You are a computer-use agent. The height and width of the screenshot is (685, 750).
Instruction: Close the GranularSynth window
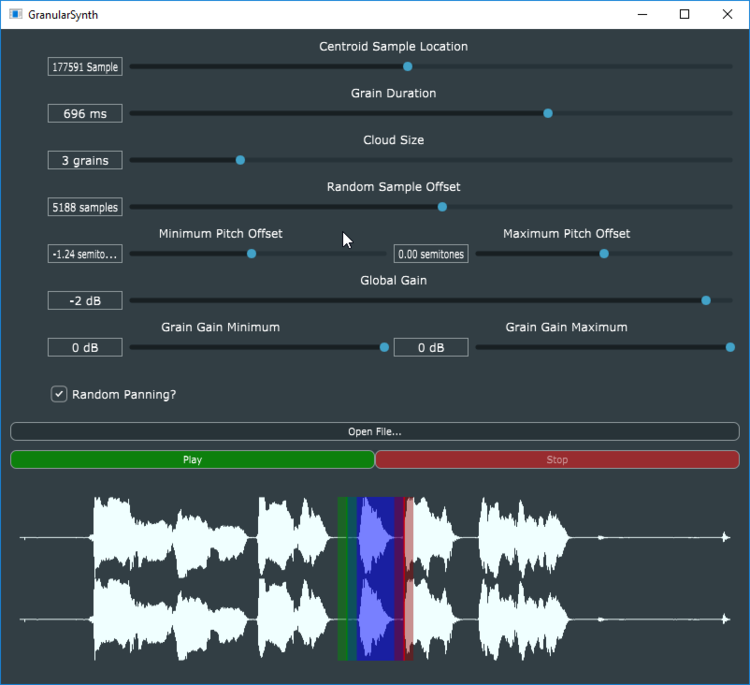[x=727, y=14]
